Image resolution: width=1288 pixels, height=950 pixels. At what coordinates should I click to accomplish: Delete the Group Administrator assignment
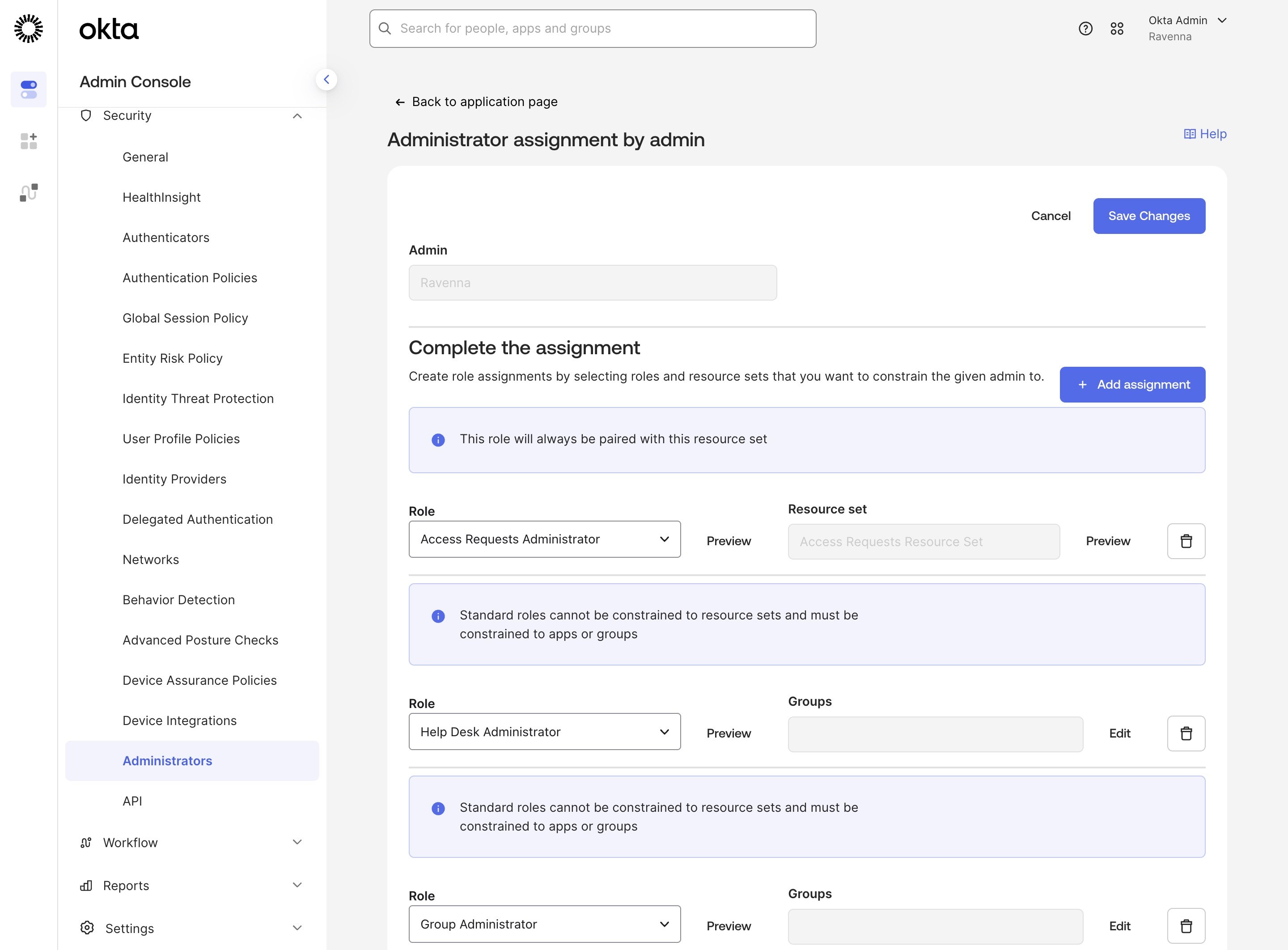[x=1186, y=926]
